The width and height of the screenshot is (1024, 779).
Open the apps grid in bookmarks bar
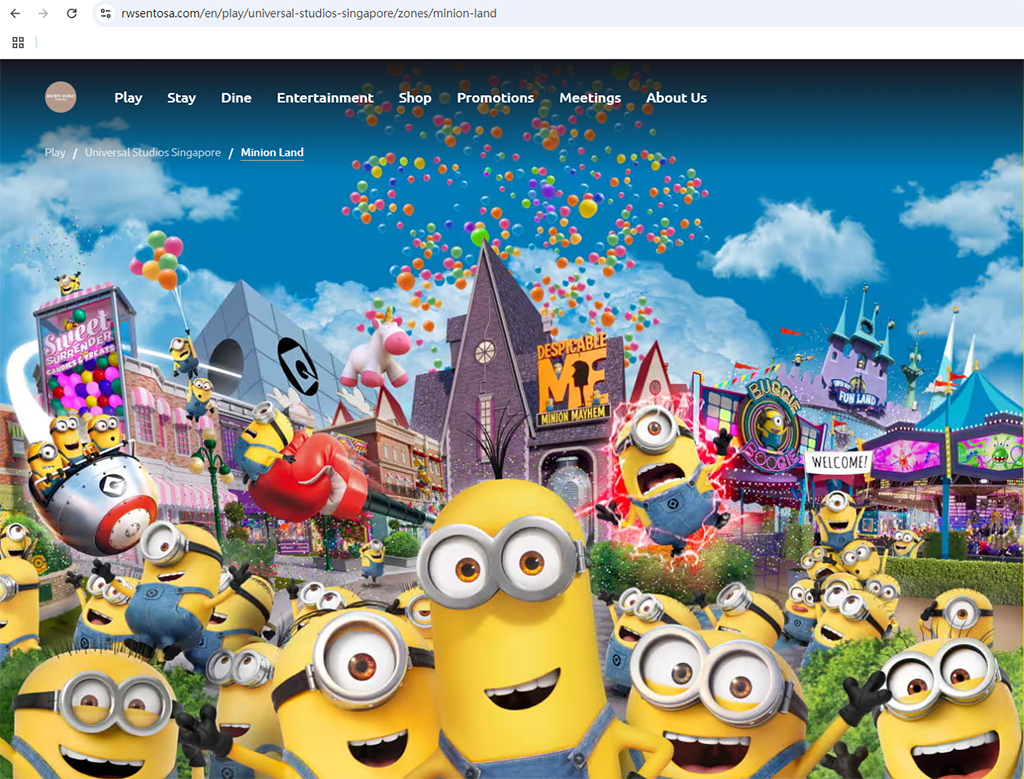[x=18, y=42]
